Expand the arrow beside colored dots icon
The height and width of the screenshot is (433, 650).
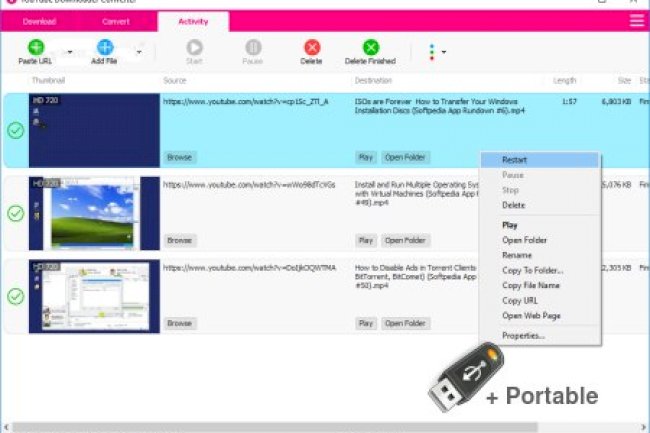[x=443, y=52]
